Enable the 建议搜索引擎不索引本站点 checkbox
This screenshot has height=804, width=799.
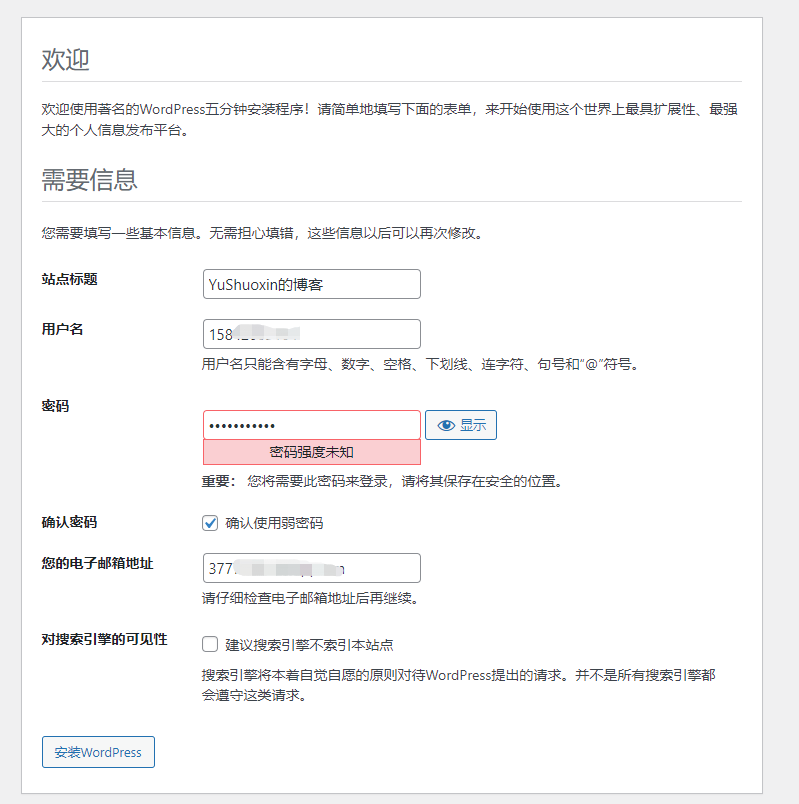[210, 644]
